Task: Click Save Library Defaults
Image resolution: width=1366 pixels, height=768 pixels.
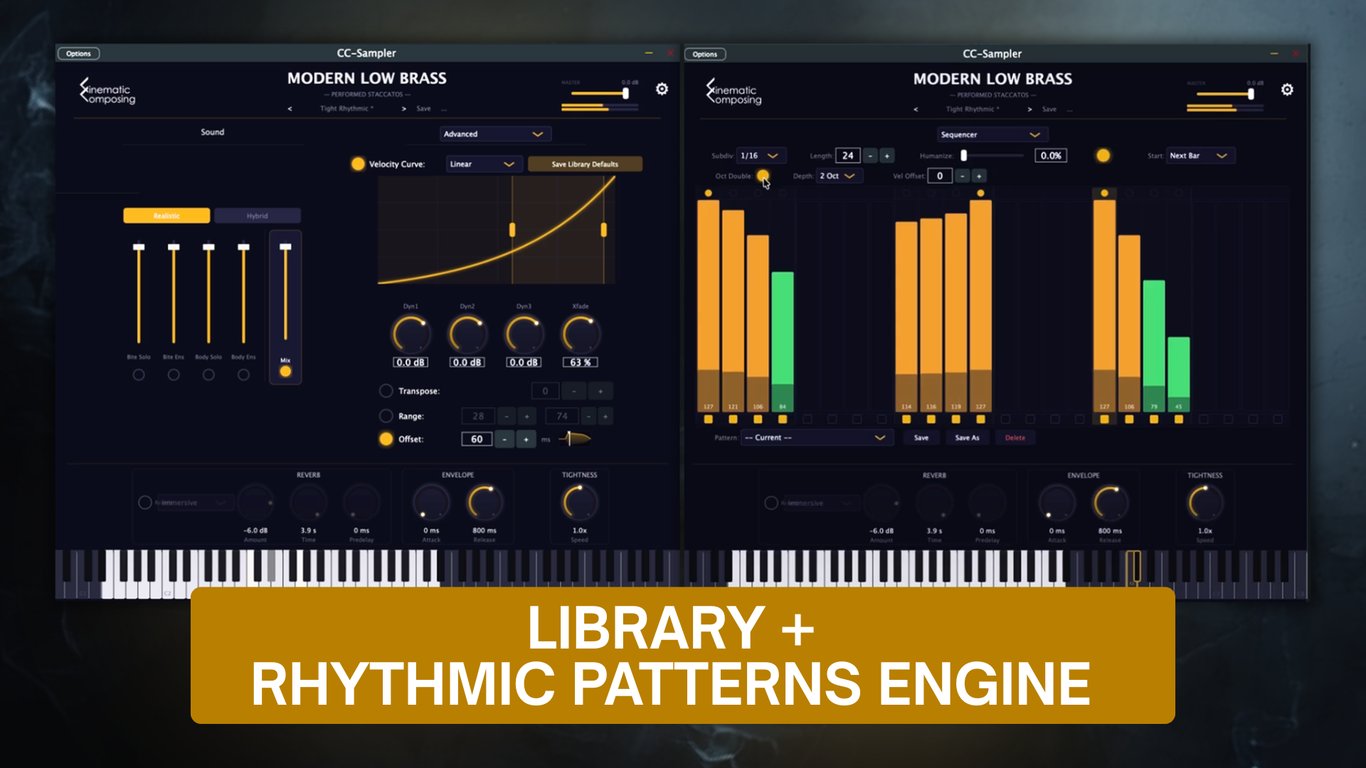Action: [x=585, y=163]
